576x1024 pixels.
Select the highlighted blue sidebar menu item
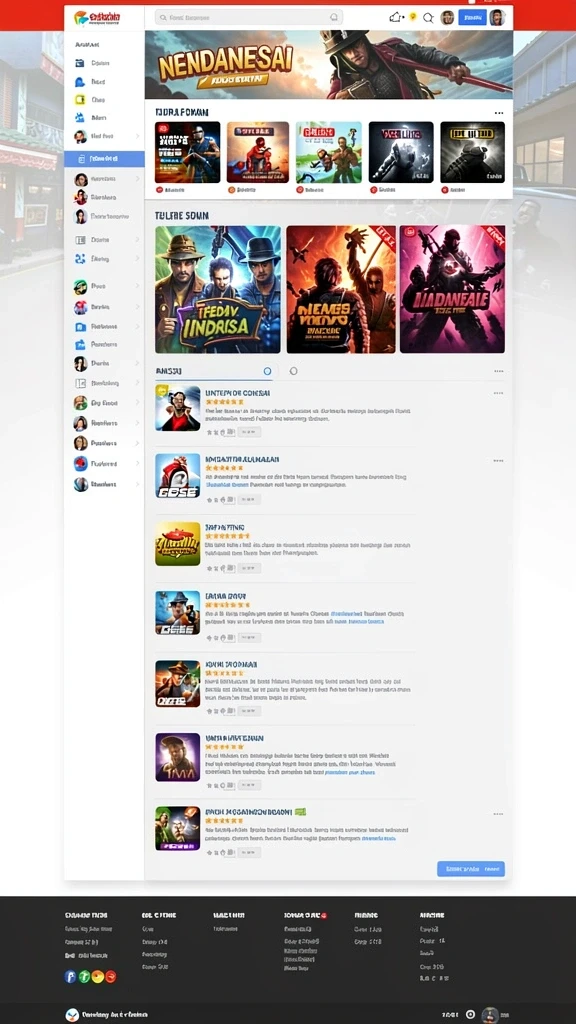[x=104, y=159]
